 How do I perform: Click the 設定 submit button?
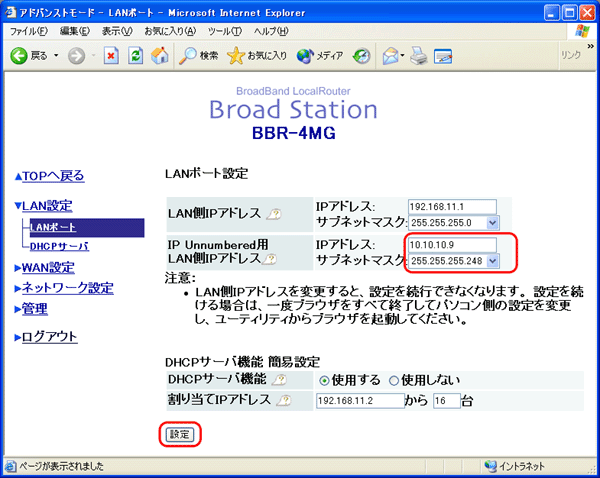[x=180, y=434]
